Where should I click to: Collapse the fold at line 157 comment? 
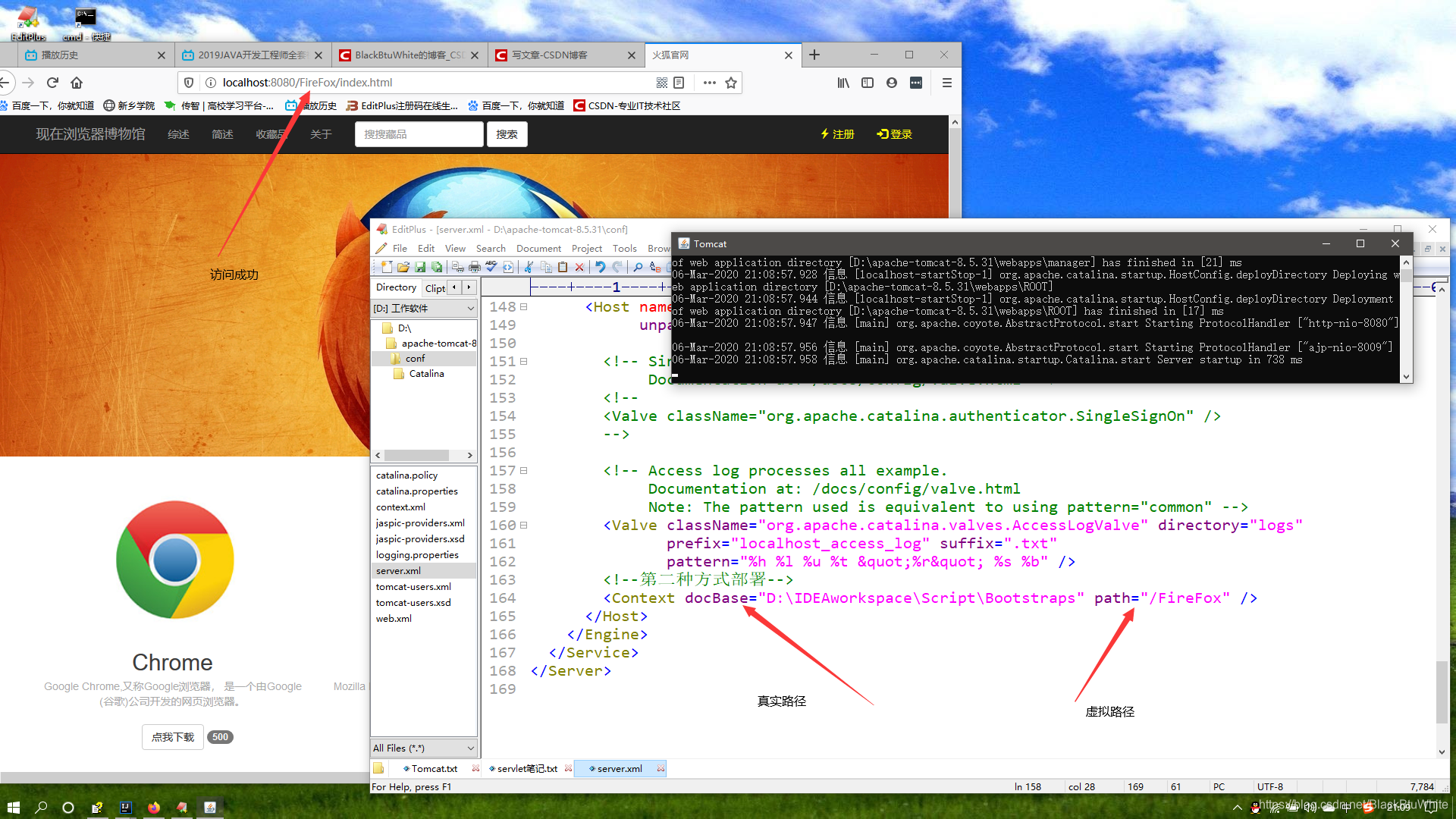coord(523,471)
